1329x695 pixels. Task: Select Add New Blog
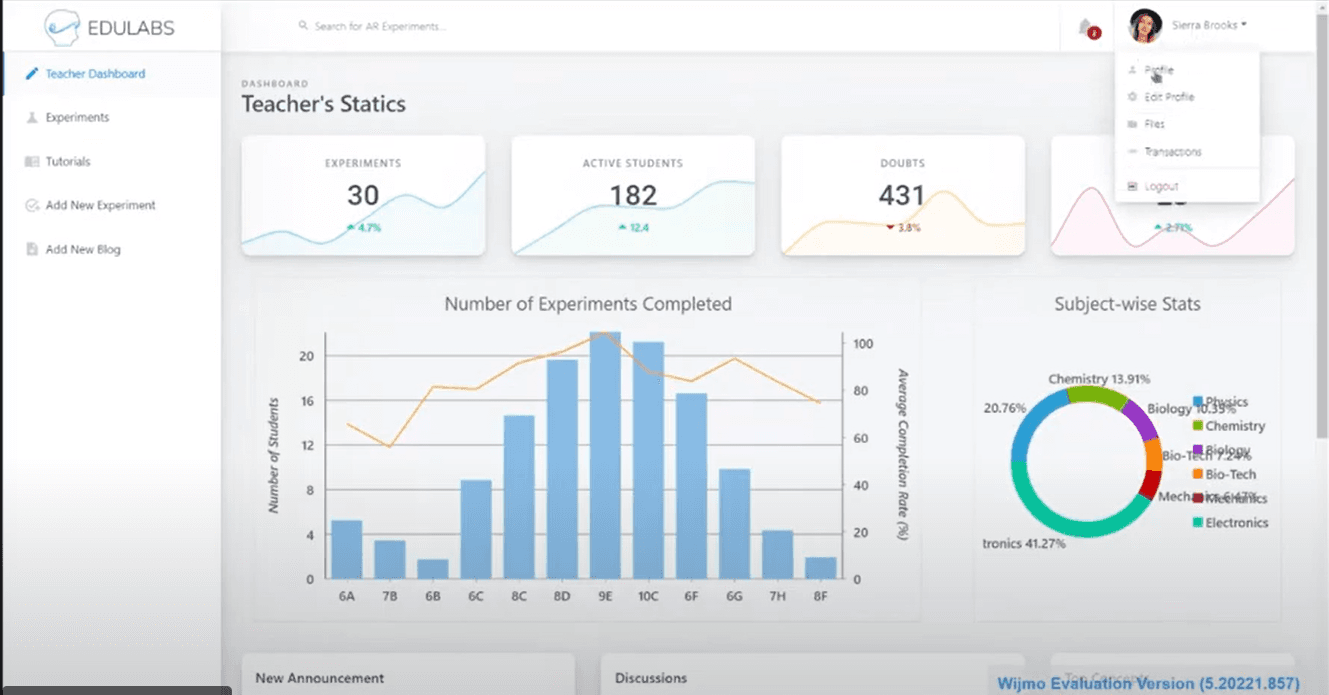(83, 250)
